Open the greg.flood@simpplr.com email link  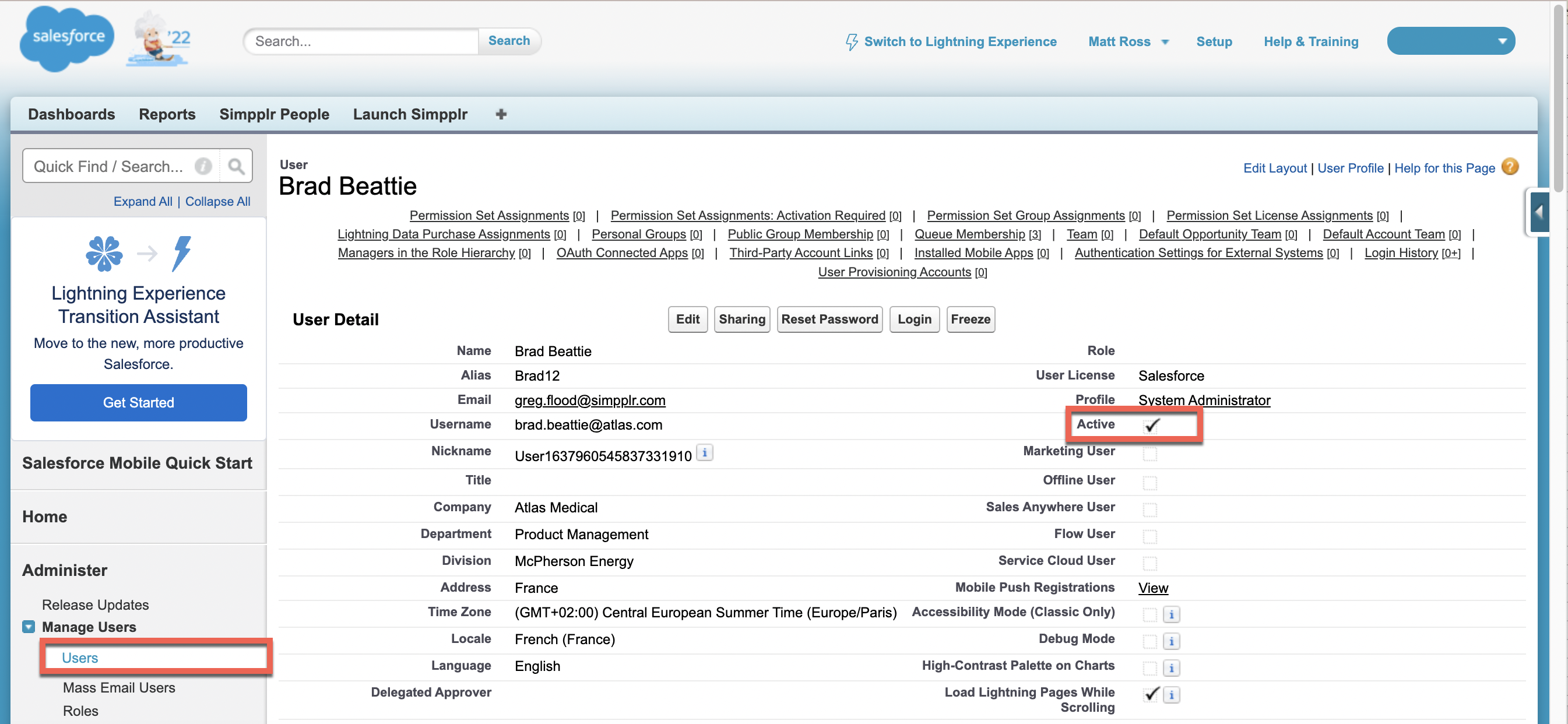590,400
